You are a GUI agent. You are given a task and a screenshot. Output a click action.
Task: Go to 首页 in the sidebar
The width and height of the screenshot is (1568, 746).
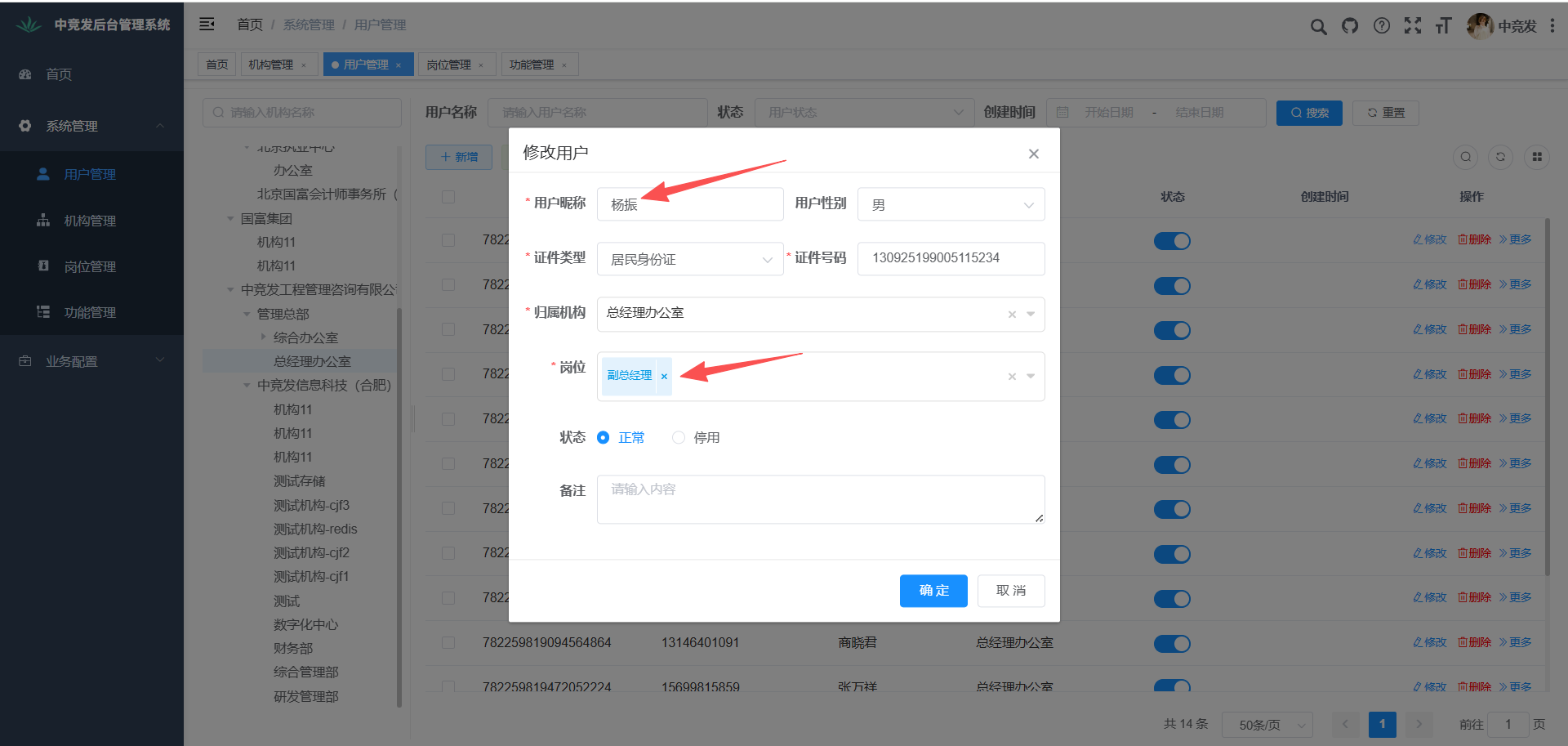(91, 74)
